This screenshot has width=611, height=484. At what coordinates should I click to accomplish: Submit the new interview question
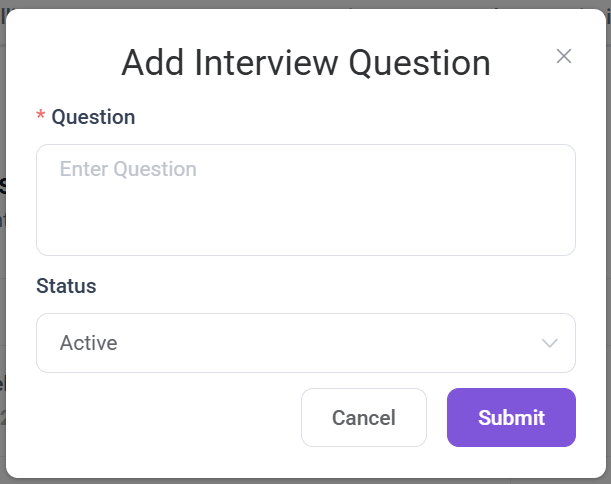pos(511,417)
